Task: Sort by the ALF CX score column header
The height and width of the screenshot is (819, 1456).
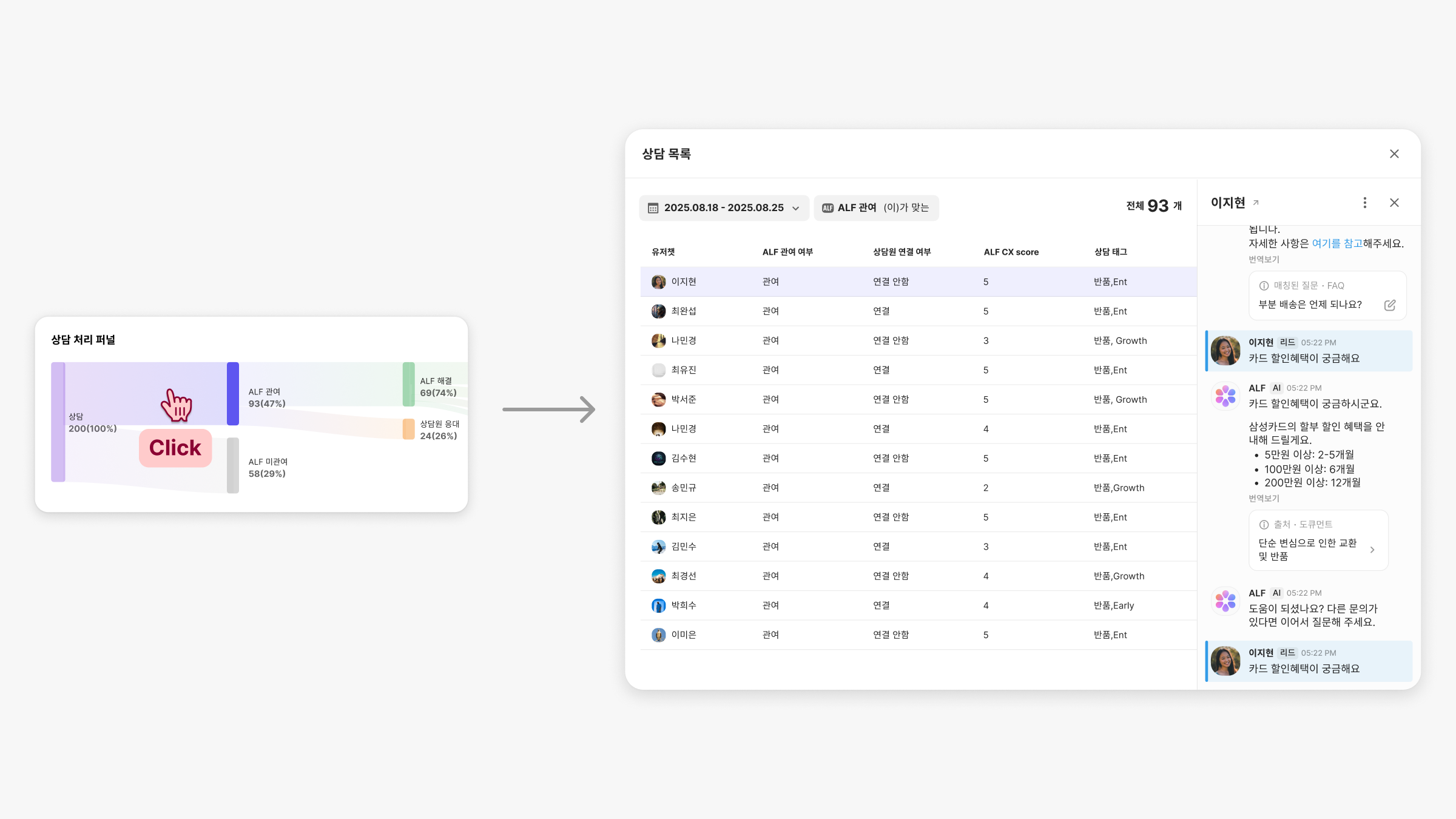Action: coord(1011,252)
